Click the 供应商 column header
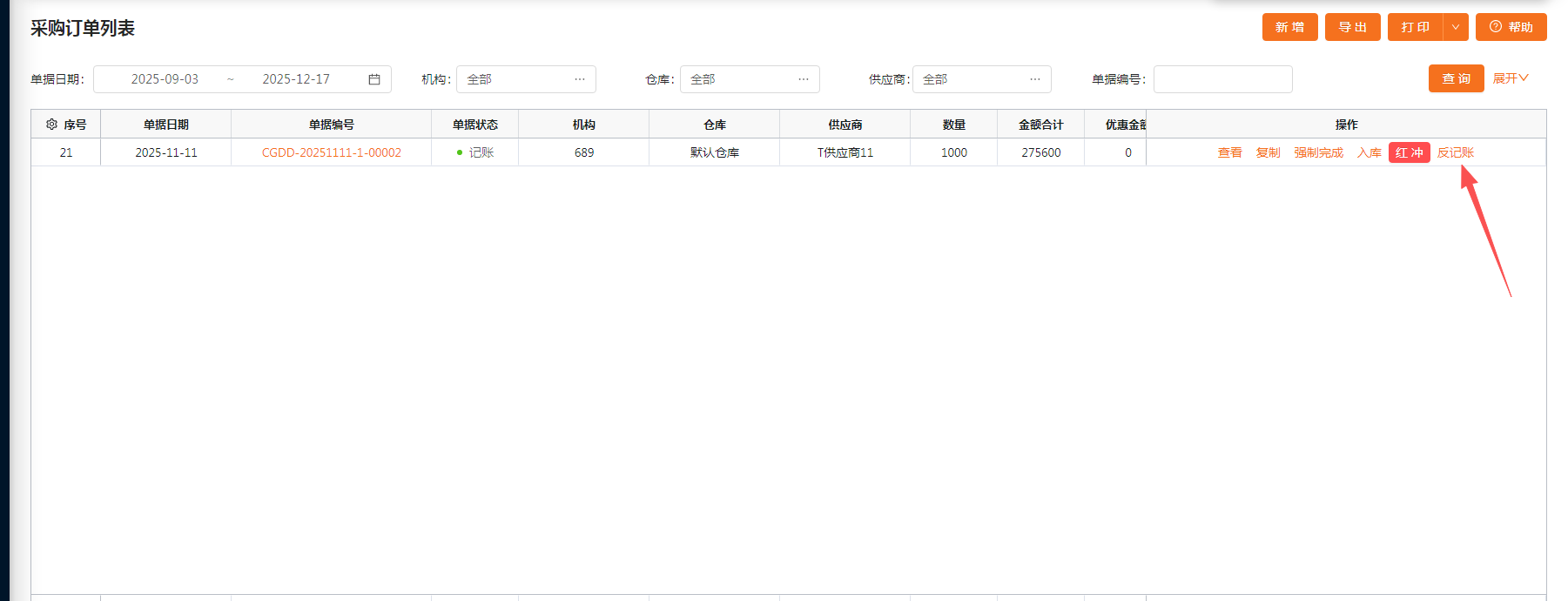Image resolution: width=1568 pixels, height=601 pixels. pos(845,125)
